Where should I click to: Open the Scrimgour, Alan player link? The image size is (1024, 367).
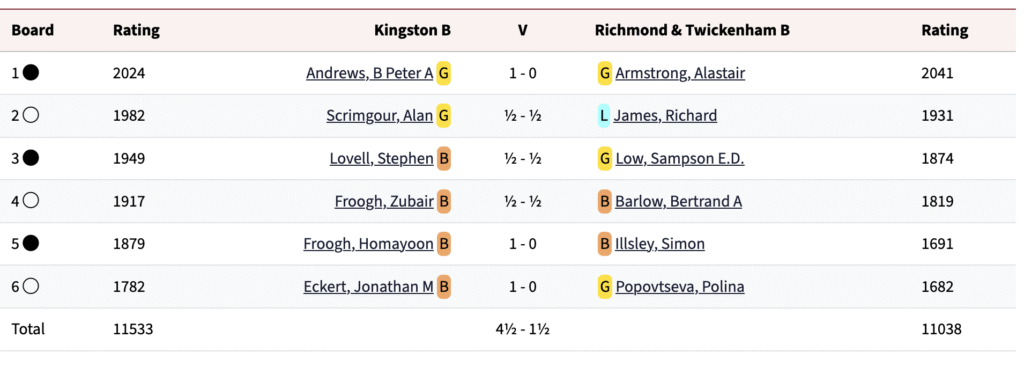(x=379, y=116)
